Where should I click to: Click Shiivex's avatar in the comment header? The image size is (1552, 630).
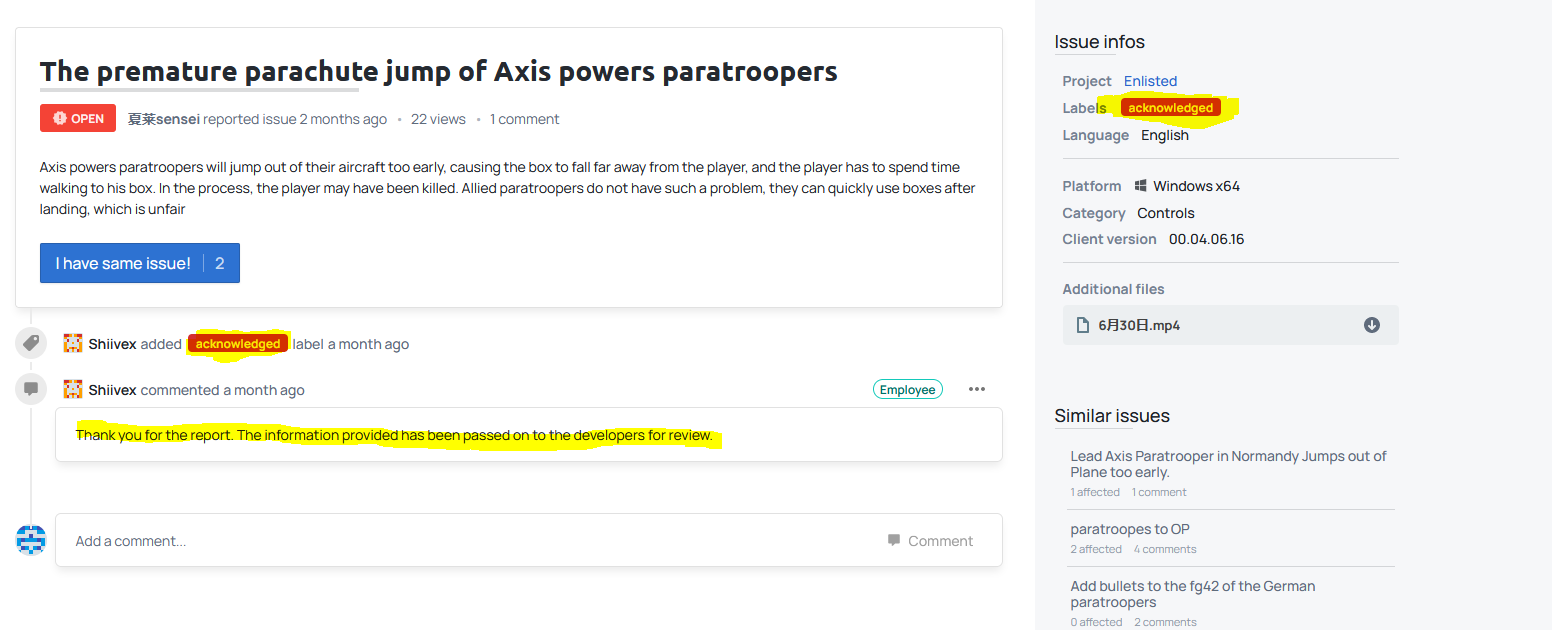pos(72,389)
